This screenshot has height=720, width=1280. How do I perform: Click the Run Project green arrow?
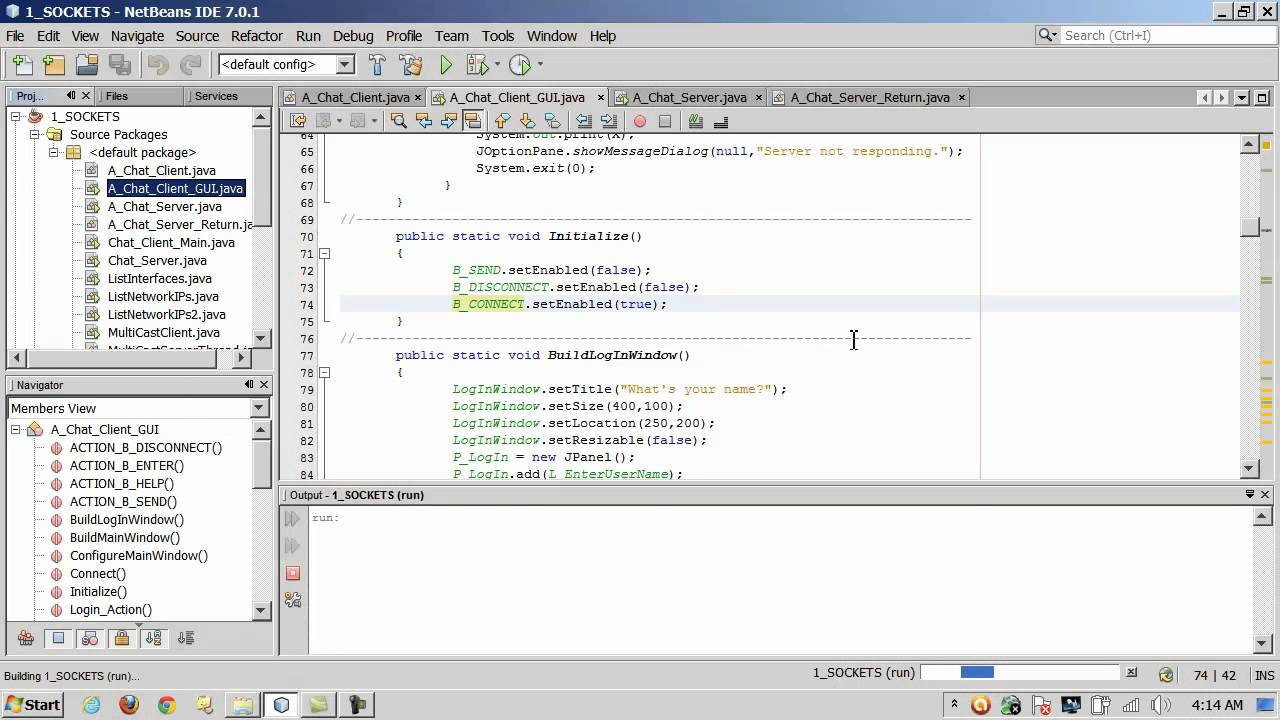[446, 65]
